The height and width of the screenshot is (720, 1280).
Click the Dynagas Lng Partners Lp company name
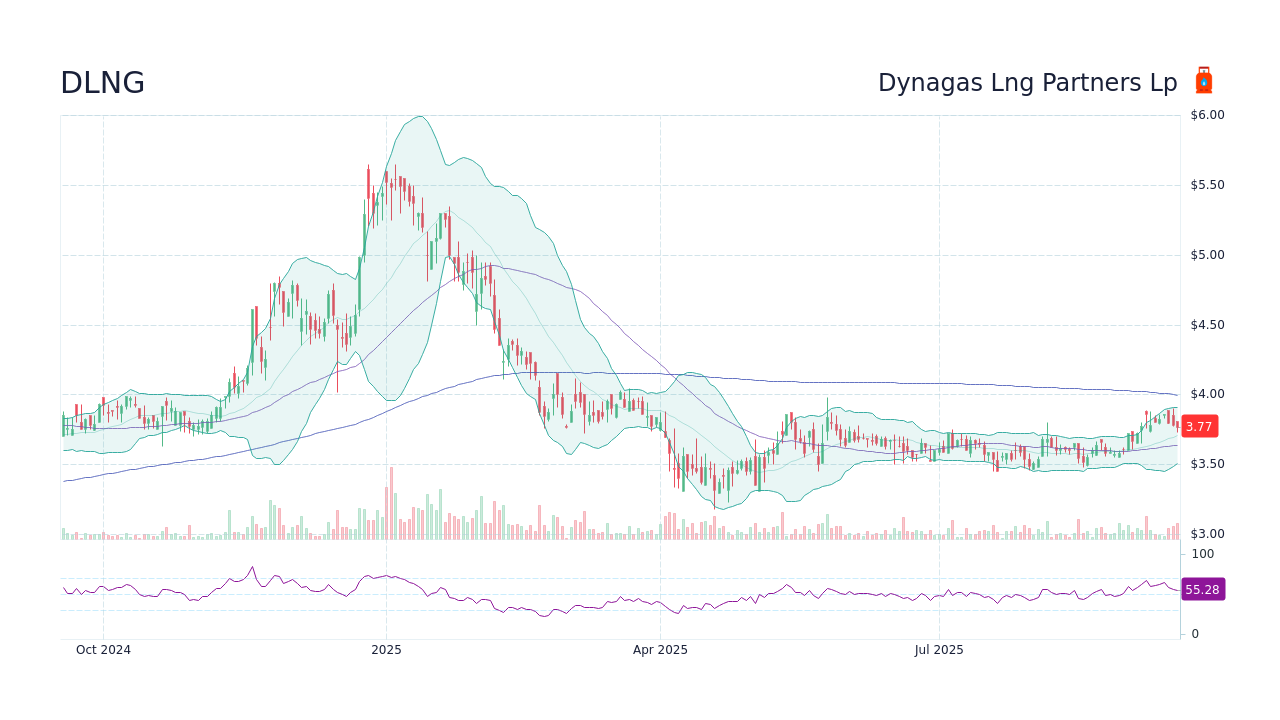(1028, 82)
